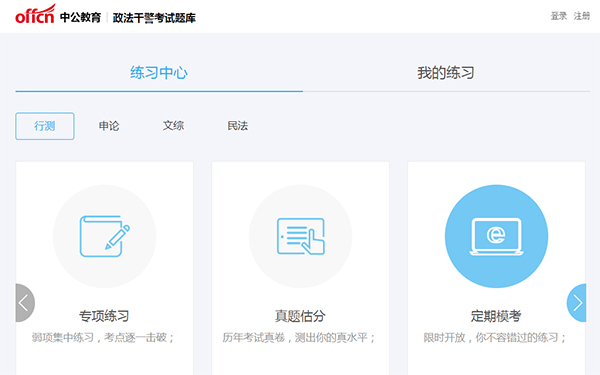Show next cards with right carousel arrow
Image resolution: width=600 pixels, height=375 pixels.
pyautogui.click(x=576, y=303)
